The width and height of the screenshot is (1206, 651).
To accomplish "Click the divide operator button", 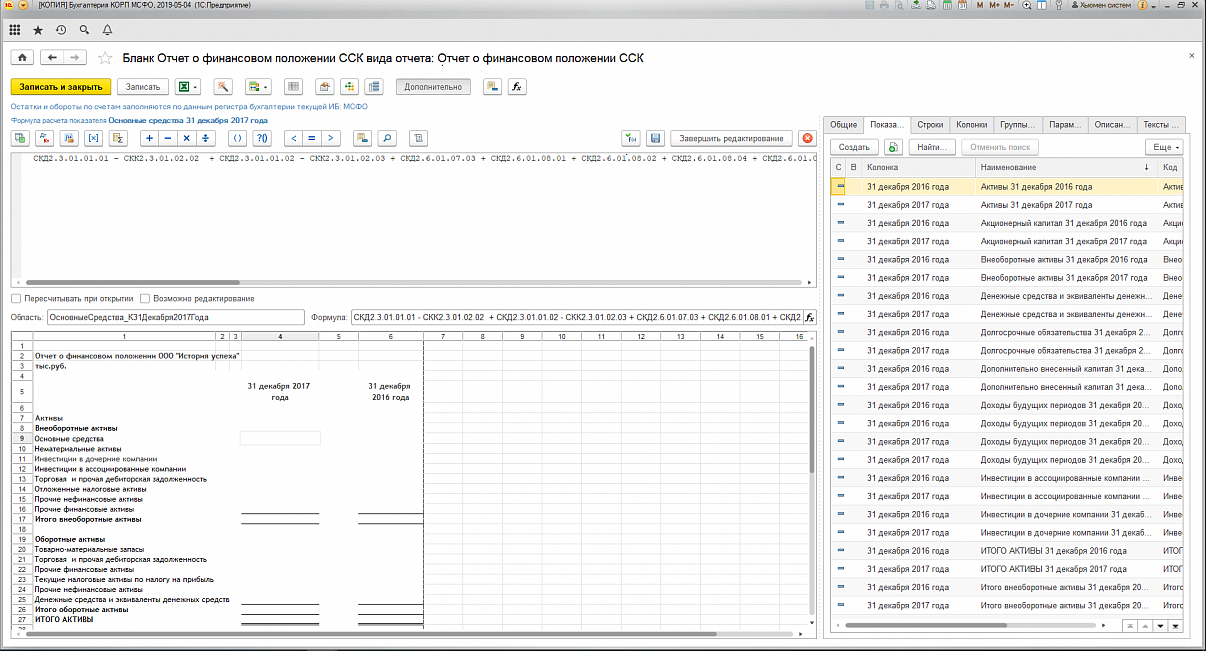I will [x=205, y=138].
